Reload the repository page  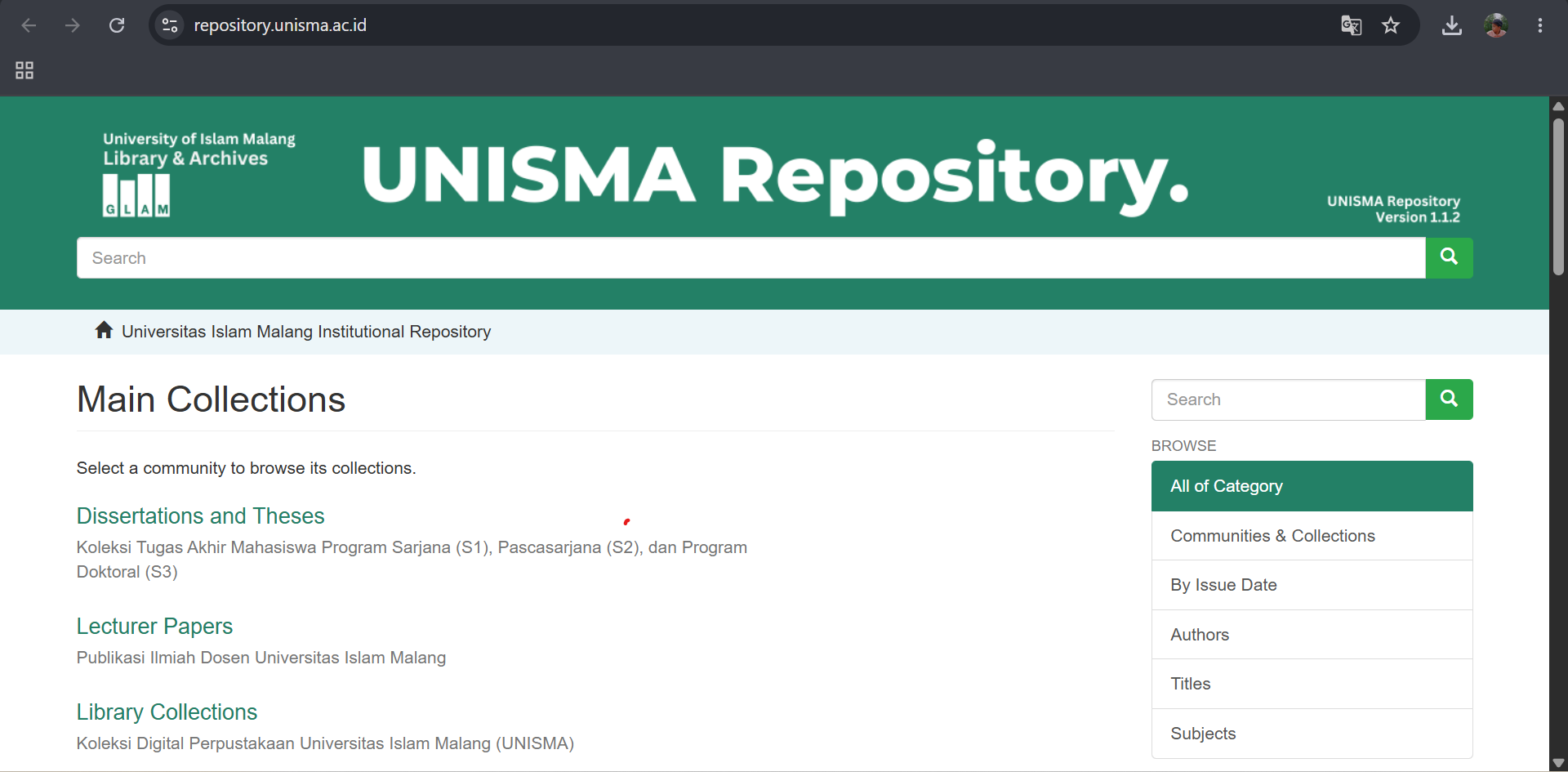[x=117, y=25]
